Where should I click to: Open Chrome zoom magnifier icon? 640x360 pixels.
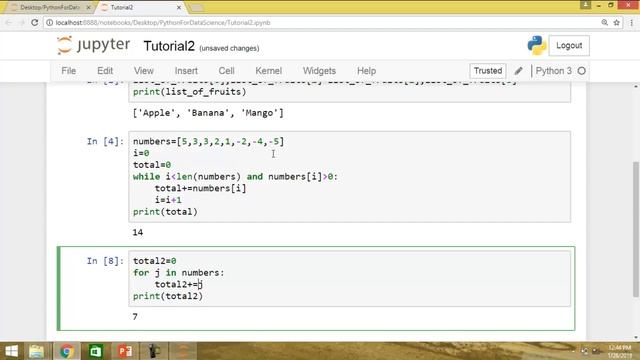pyautogui.click(x=604, y=23)
